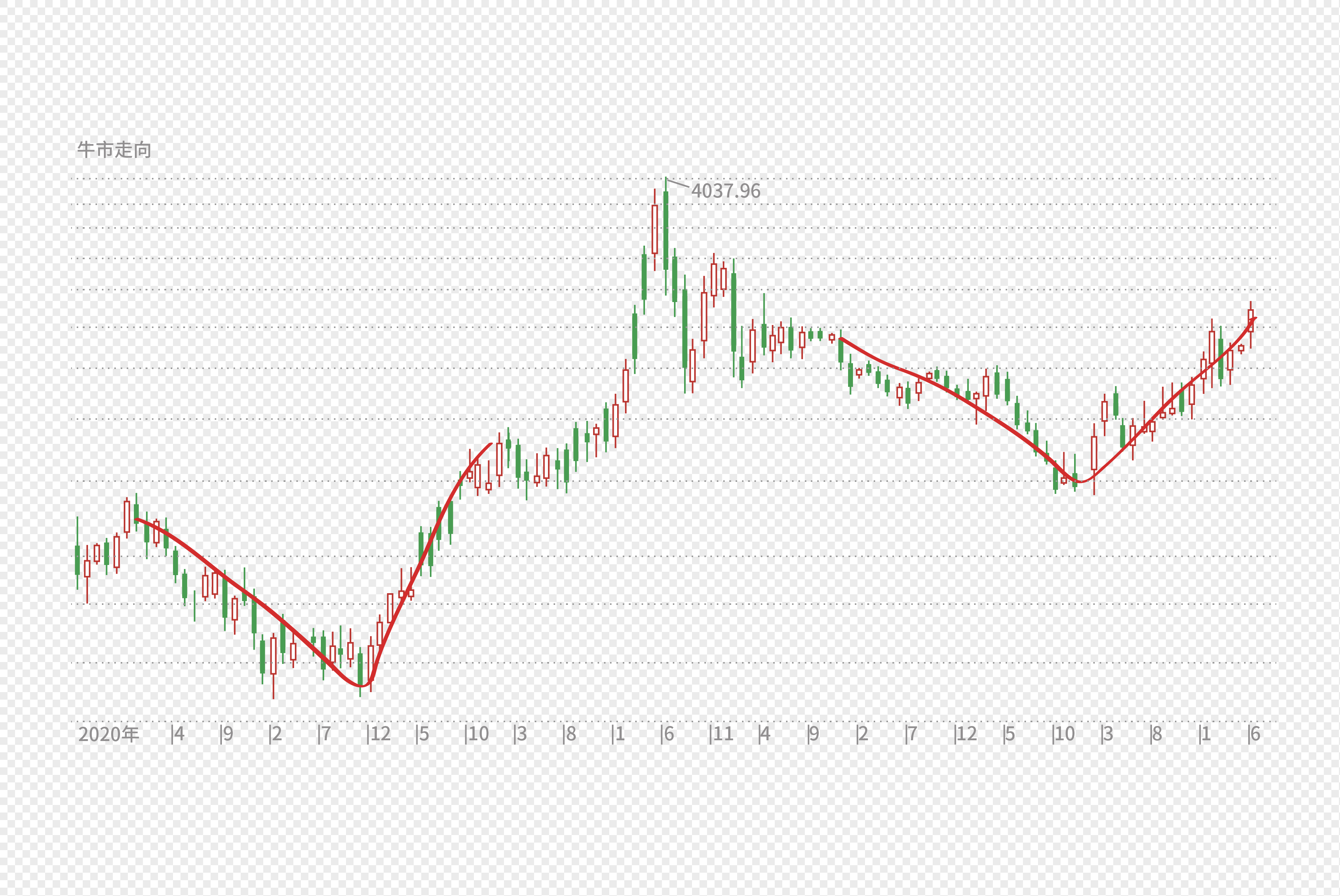Screen dimensions: 1340x896
Task: Click the tall green candlestick at the 4037.96 peak
Action: [665, 236]
